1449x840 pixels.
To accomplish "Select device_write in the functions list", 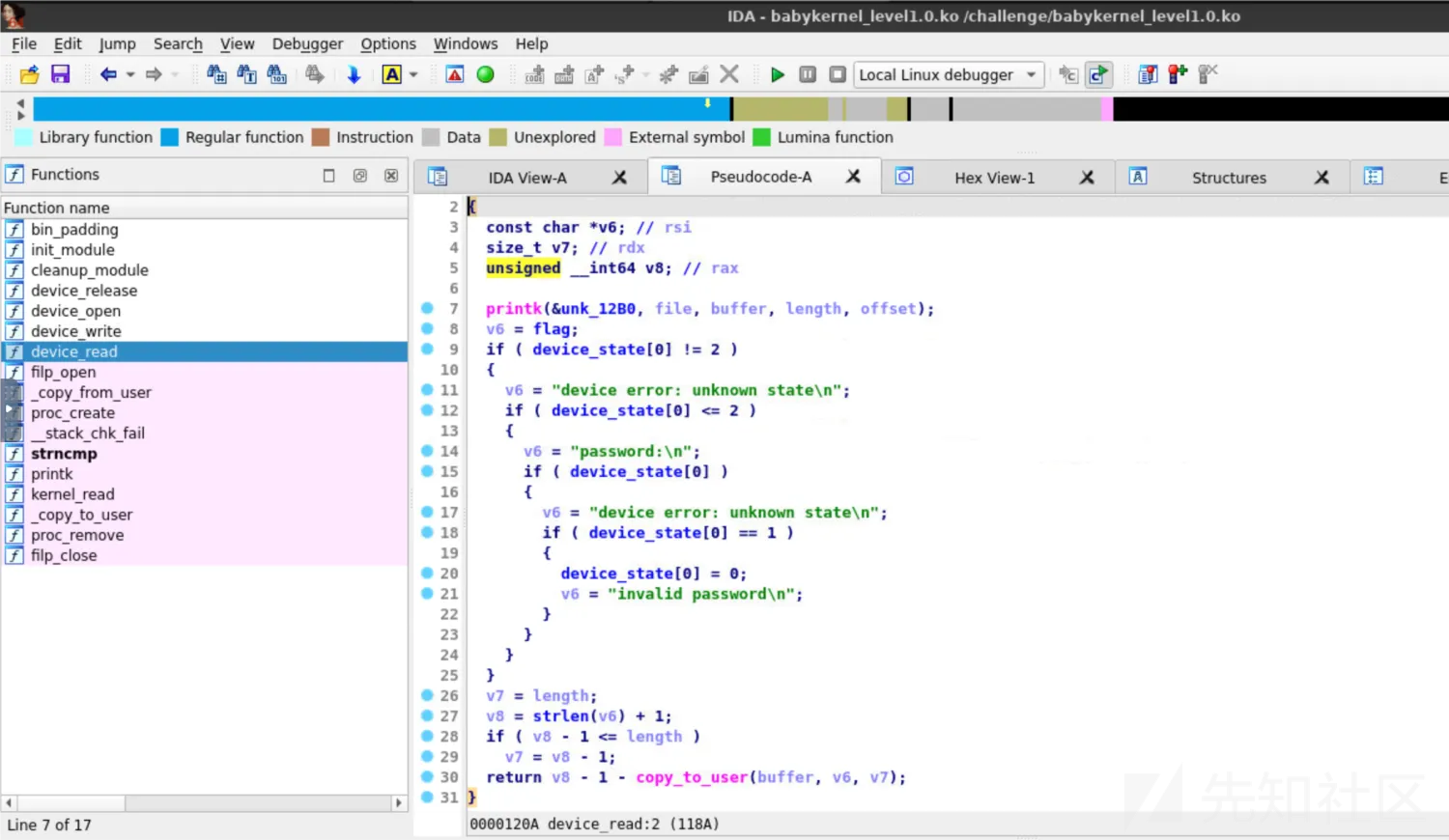I will tap(205, 331).
